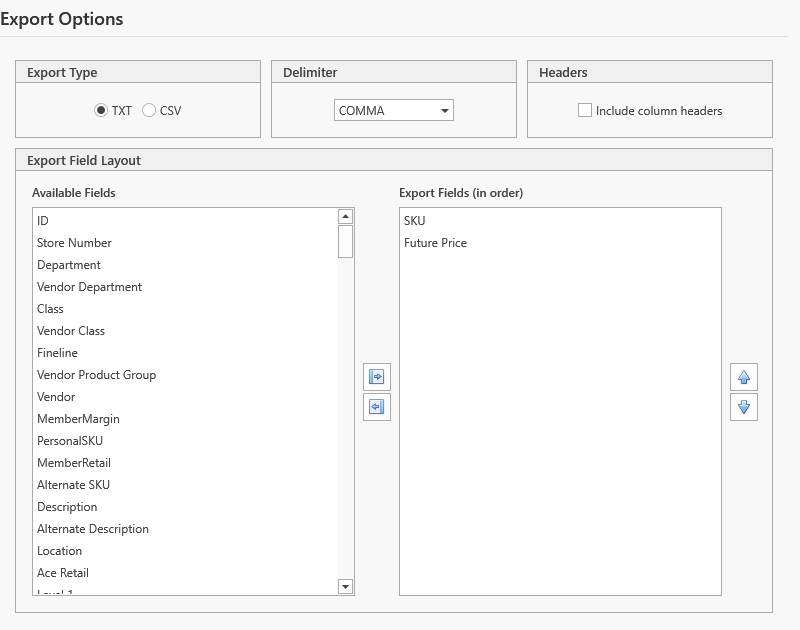Select Vendor Product Group field
Image resolution: width=800 pixels, height=630 pixels.
184,374
